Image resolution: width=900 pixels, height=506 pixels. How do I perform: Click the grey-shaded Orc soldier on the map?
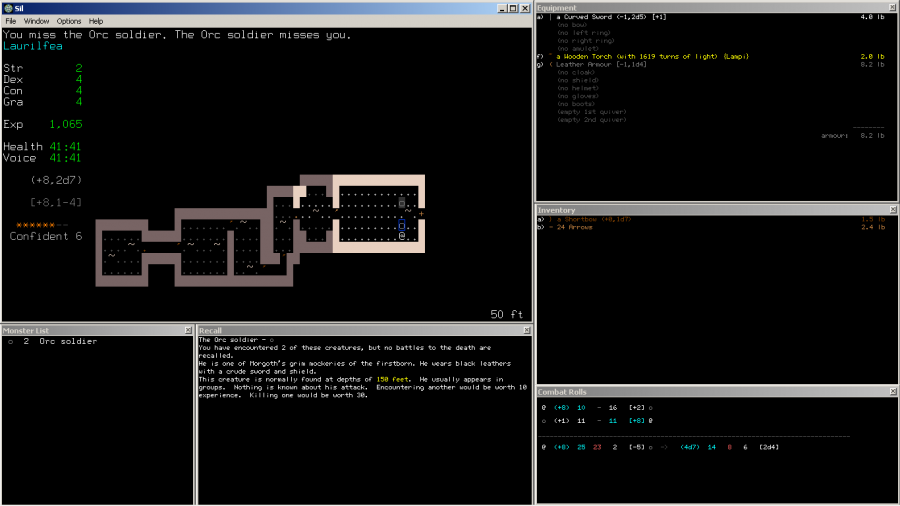tap(402, 203)
